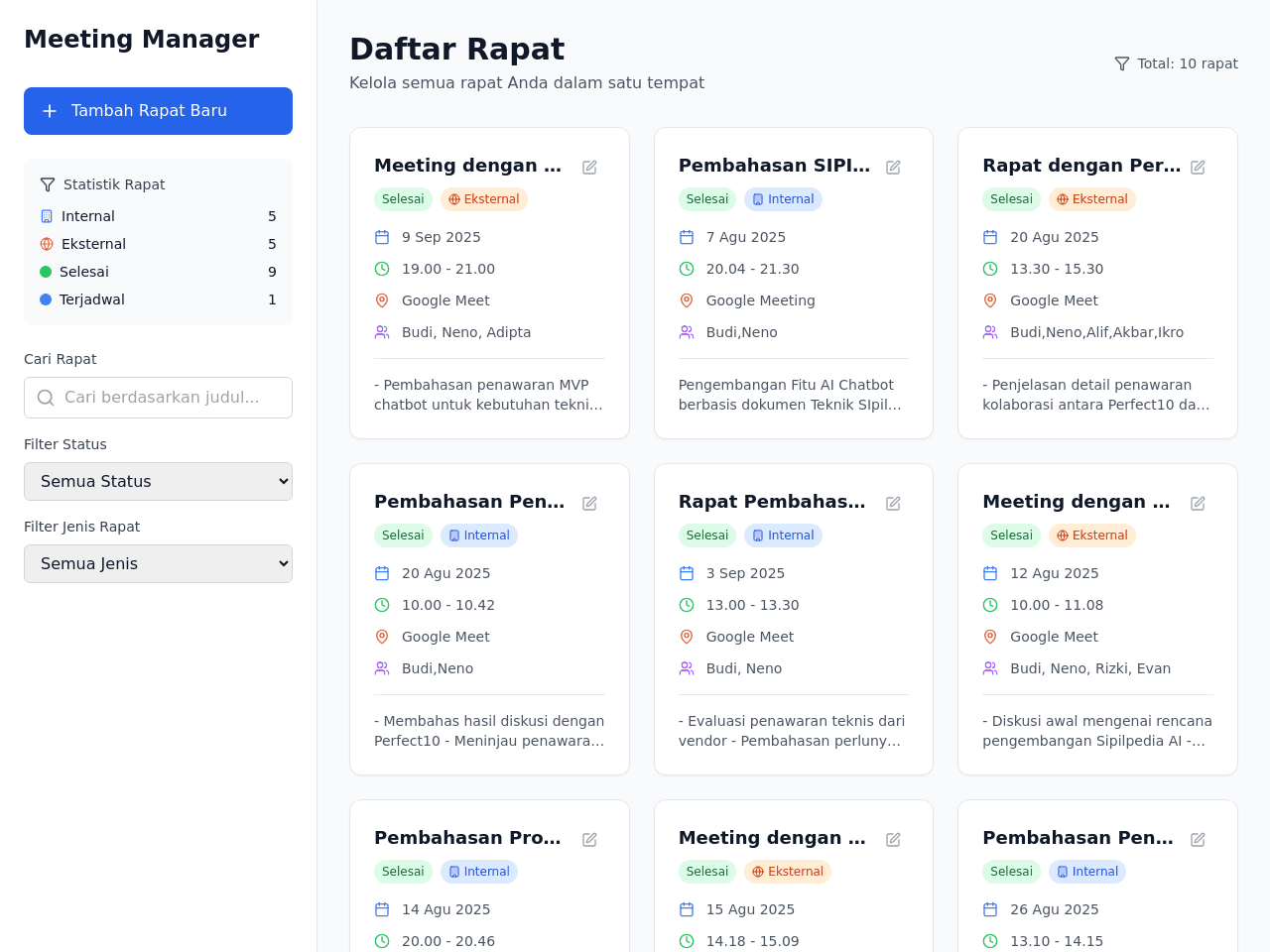Click the participants Budi, Neno, Adipta
The height and width of the screenshot is (952, 1270).
tap(466, 332)
